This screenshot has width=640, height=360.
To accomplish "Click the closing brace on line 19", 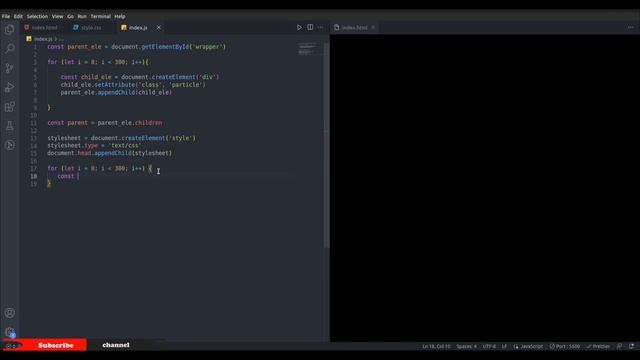I will point(49,184).
